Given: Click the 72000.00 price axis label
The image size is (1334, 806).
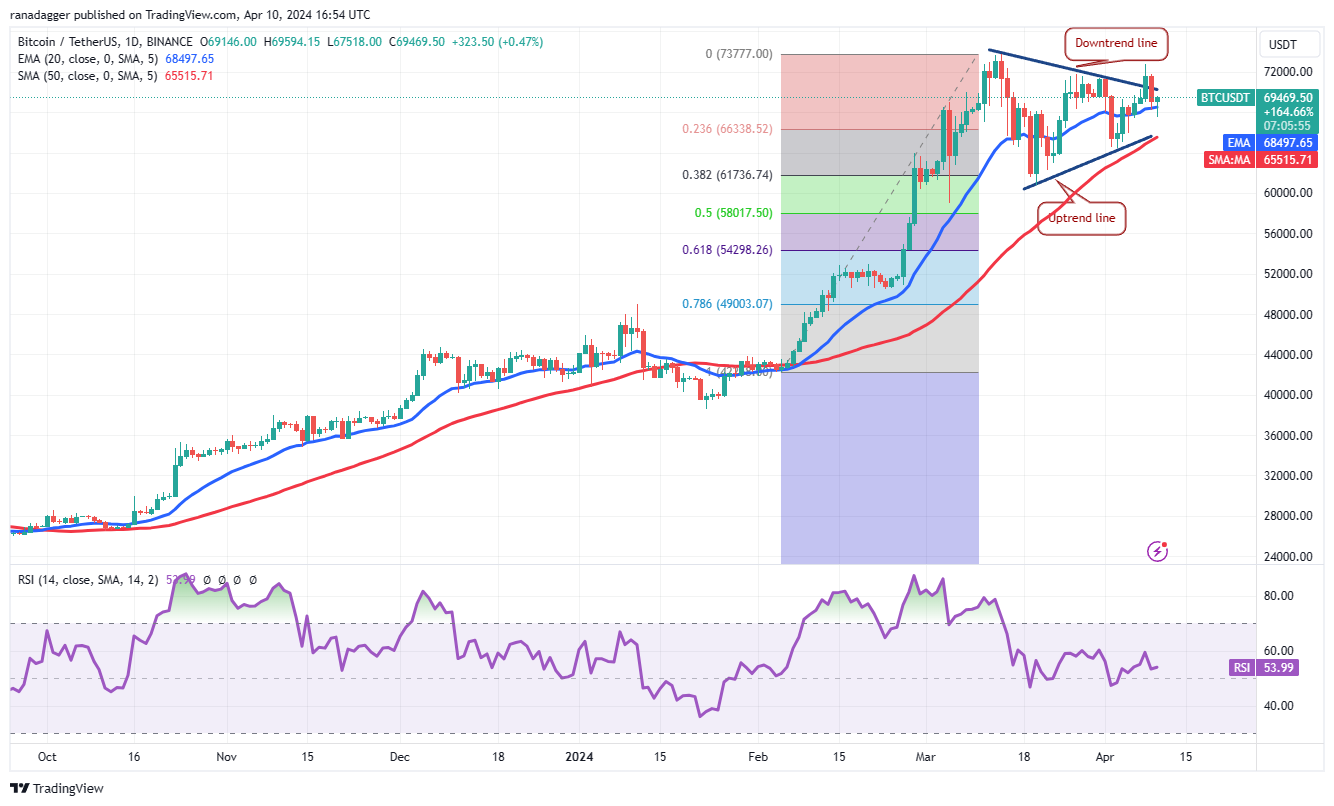Looking at the screenshot, I should (x=1289, y=72).
